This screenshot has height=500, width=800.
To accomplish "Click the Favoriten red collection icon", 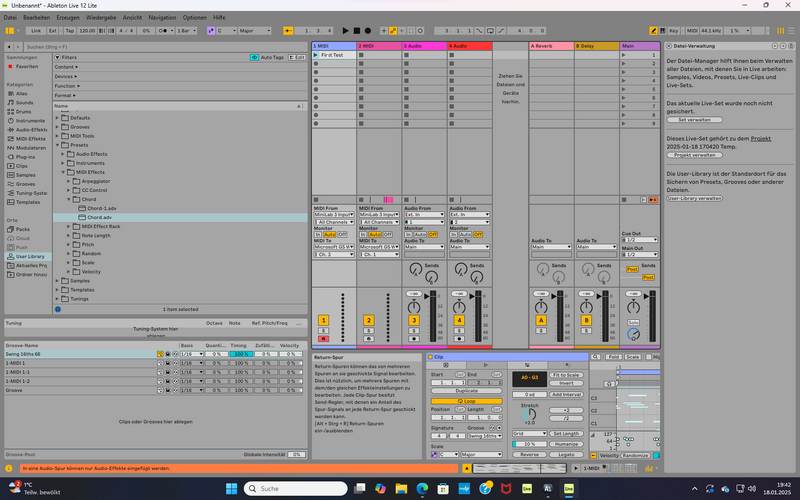I will [10, 66].
